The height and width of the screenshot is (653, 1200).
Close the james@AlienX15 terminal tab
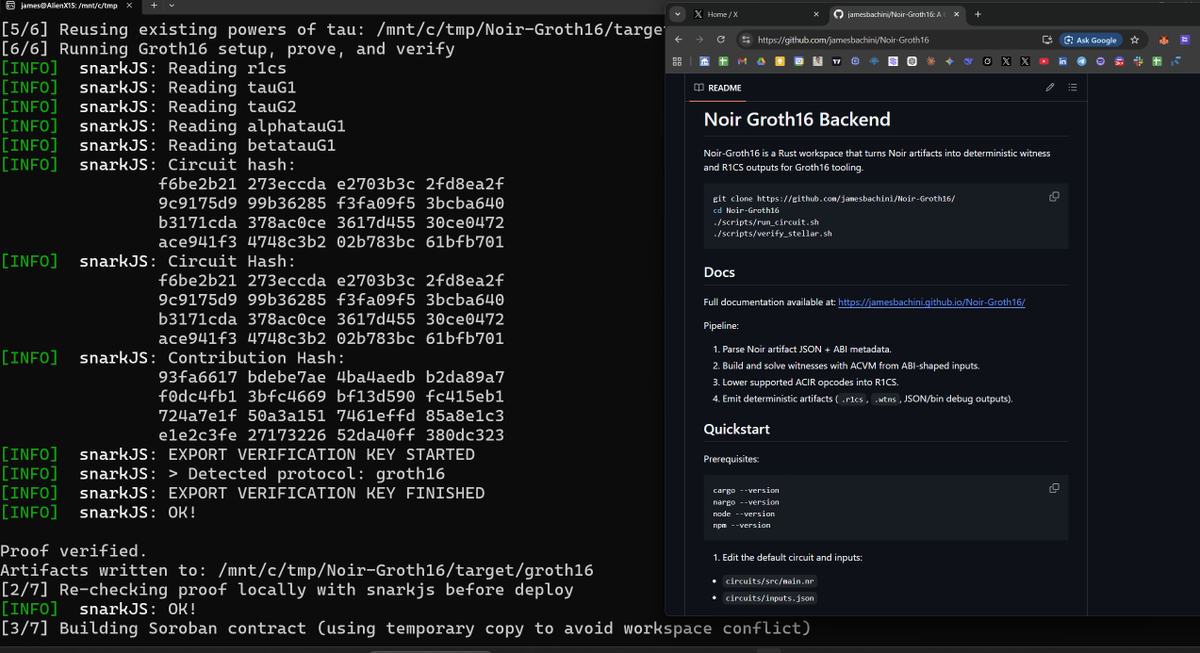click(x=129, y=7)
